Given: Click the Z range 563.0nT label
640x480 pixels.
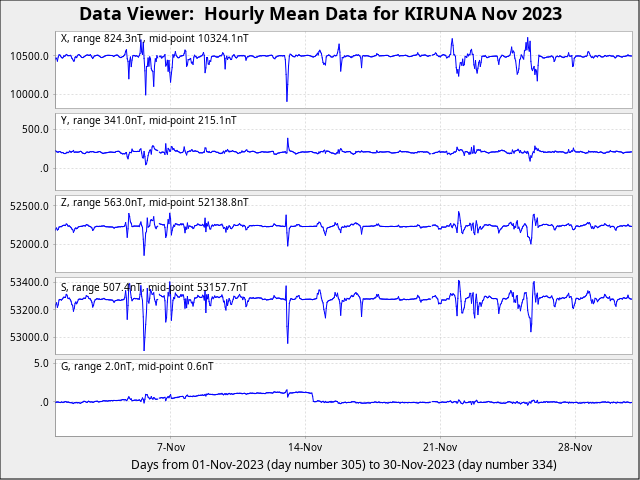Looking at the screenshot, I should pyautogui.click(x=155, y=202).
